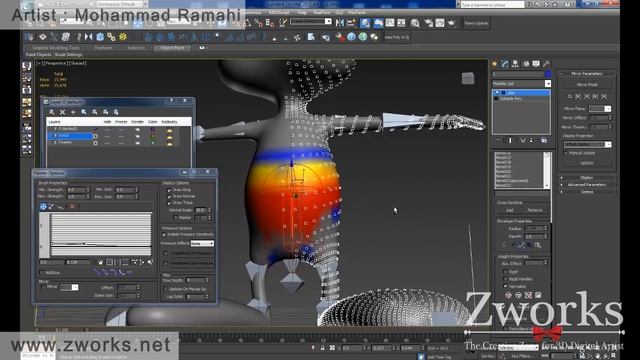
Task: Click red X delete point icon in Painter Options
Action: pos(72,206)
